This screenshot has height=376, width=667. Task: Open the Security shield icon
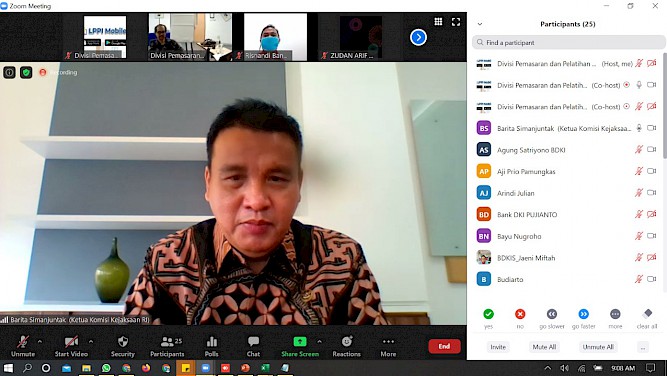pos(123,342)
